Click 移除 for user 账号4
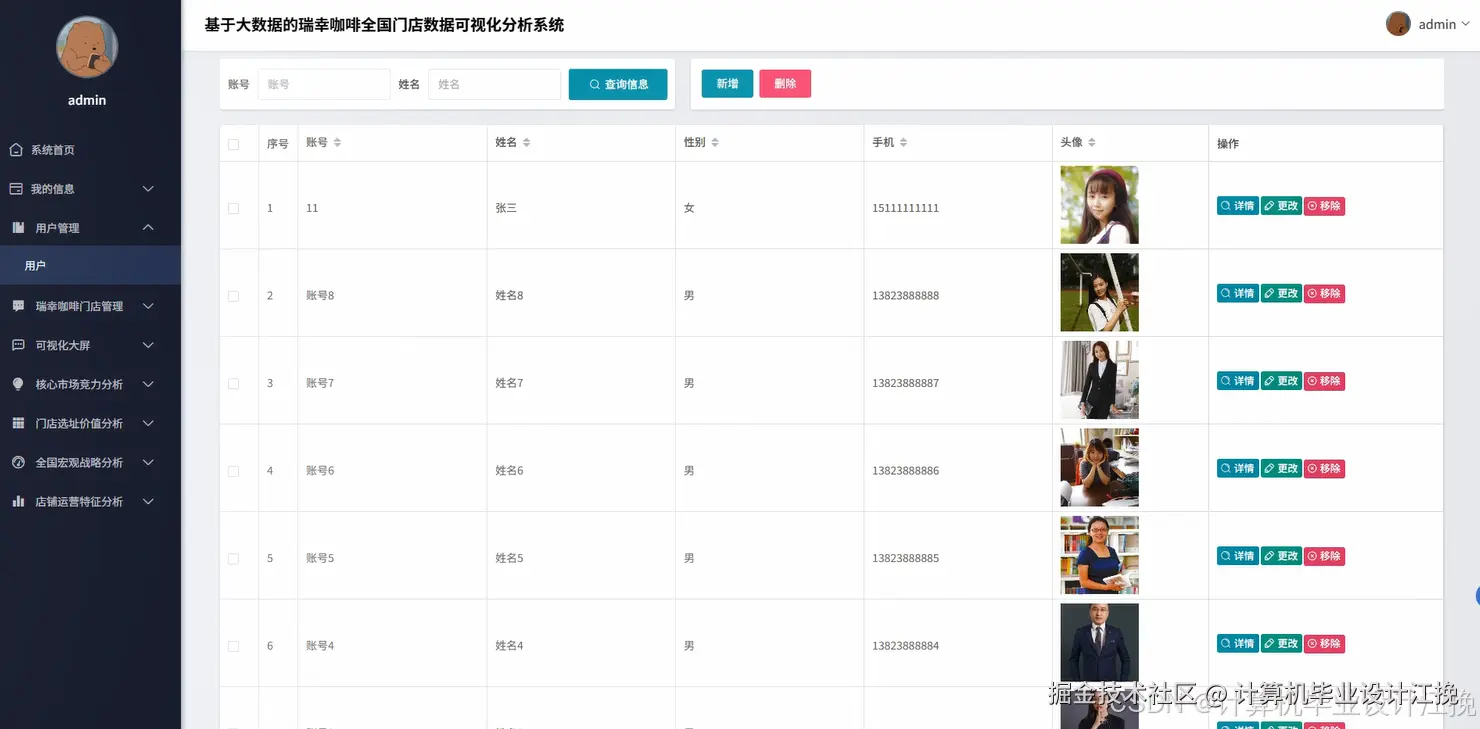Image resolution: width=1480 pixels, height=729 pixels. [1324, 643]
